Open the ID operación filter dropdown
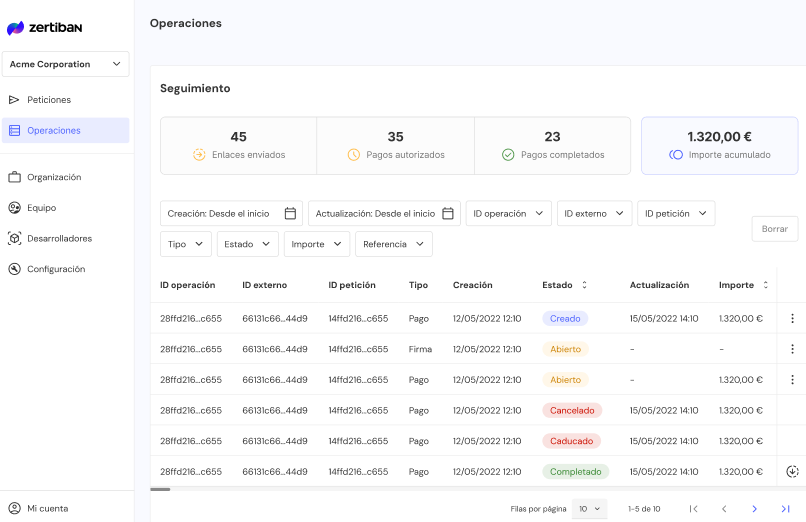Image resolution: width=806 pixels, height=522 pixels. tap(509, 213)
